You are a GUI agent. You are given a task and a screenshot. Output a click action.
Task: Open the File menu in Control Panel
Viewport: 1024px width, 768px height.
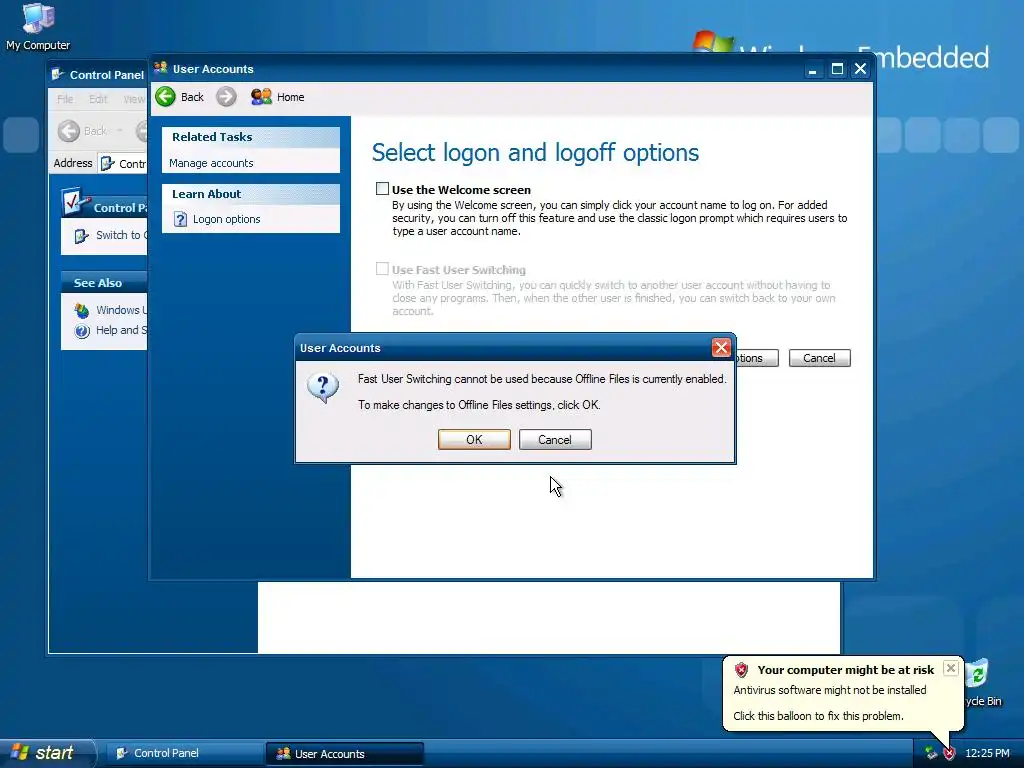[65, 99]
